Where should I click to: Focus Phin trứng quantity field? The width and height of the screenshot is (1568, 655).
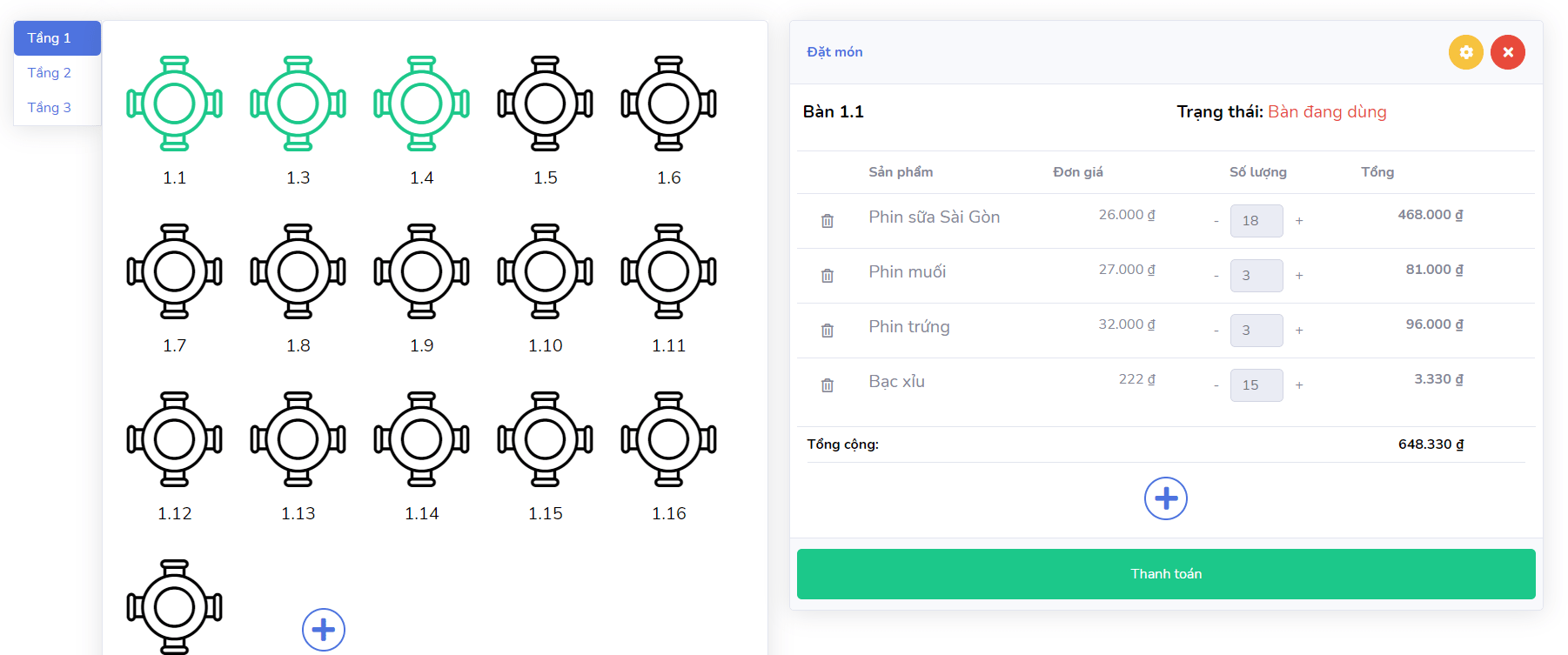coord(1256,331)
